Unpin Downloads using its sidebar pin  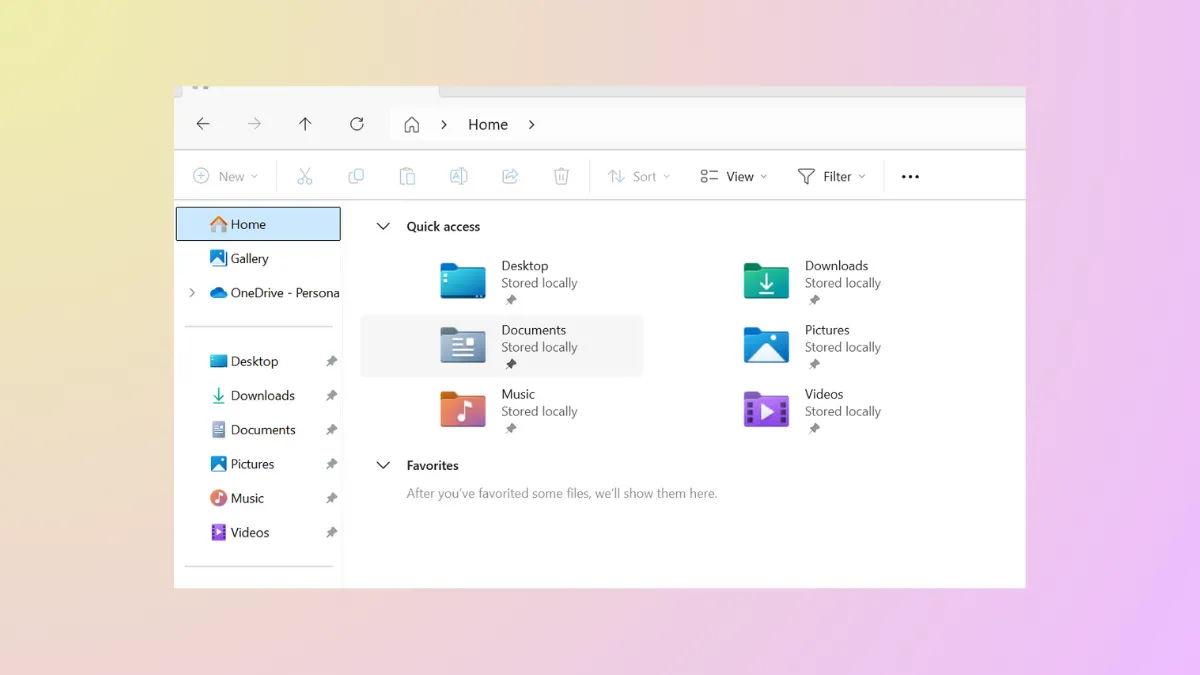point(330,395)
